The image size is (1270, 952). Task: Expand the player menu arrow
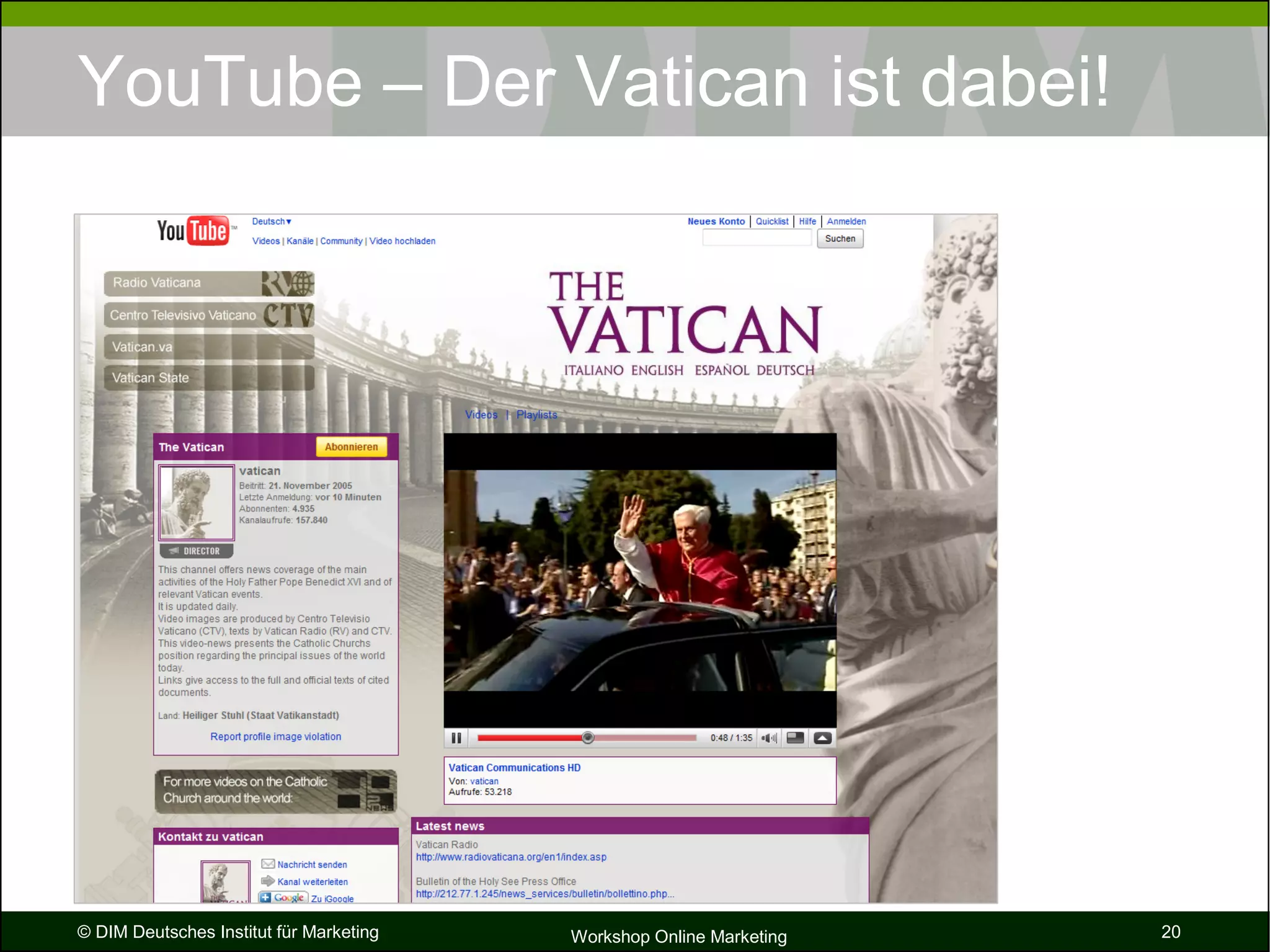(x=823, y=738)
